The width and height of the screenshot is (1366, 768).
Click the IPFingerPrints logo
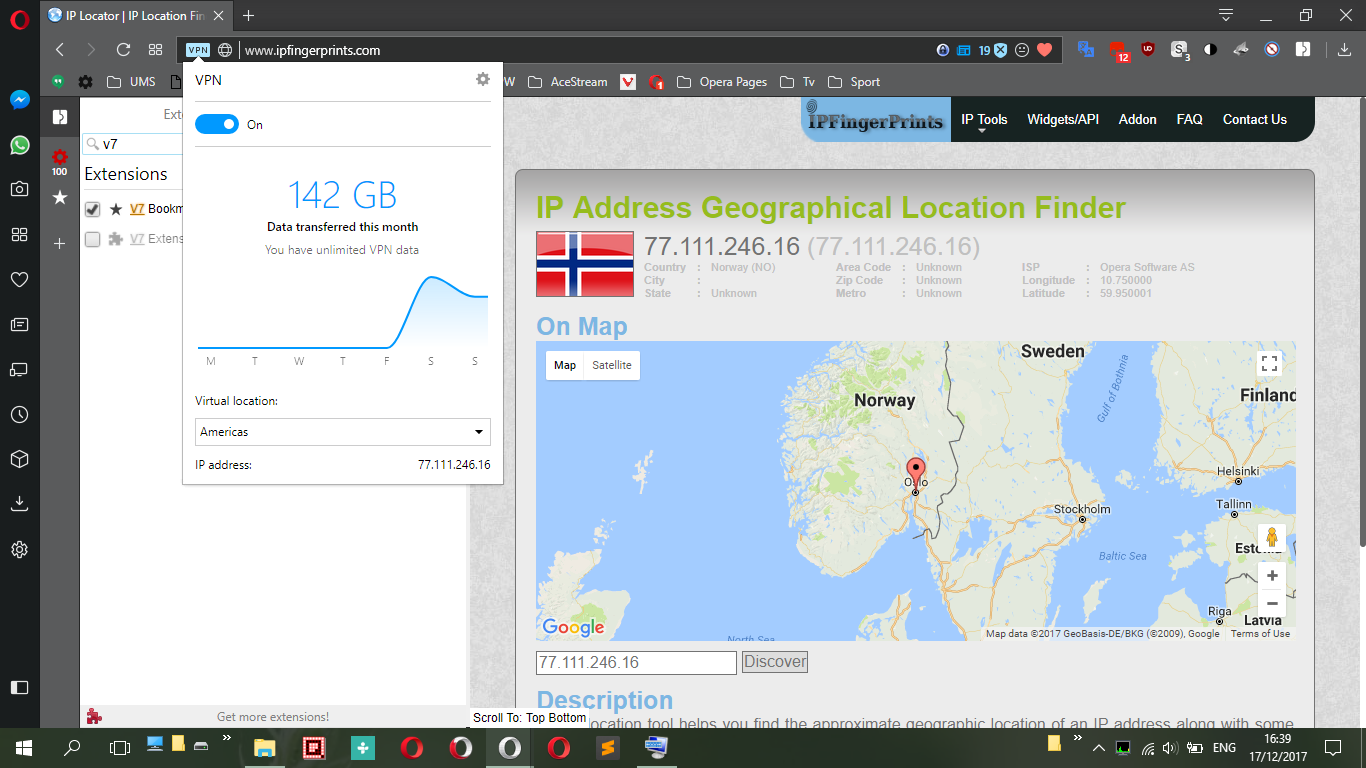coord(877,120)
